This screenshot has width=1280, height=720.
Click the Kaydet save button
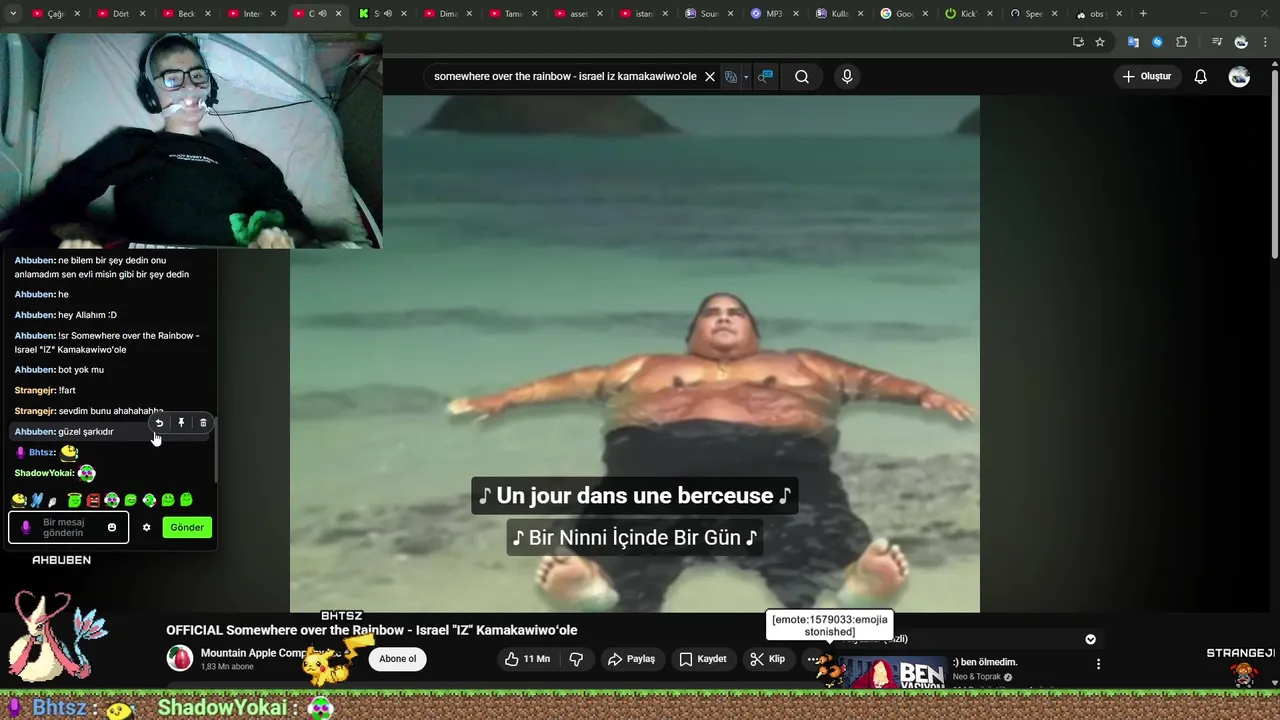coord(703,659)
